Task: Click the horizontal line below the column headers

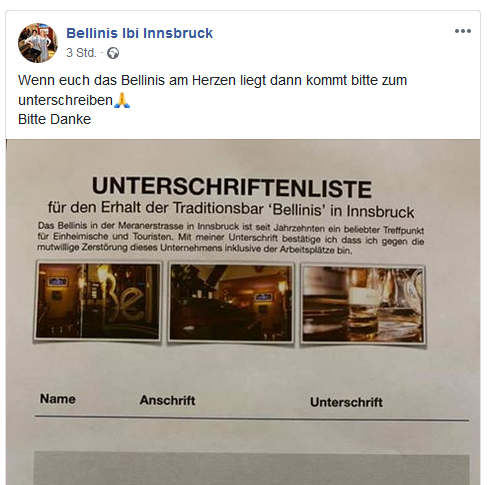Action: click(252, 418)
